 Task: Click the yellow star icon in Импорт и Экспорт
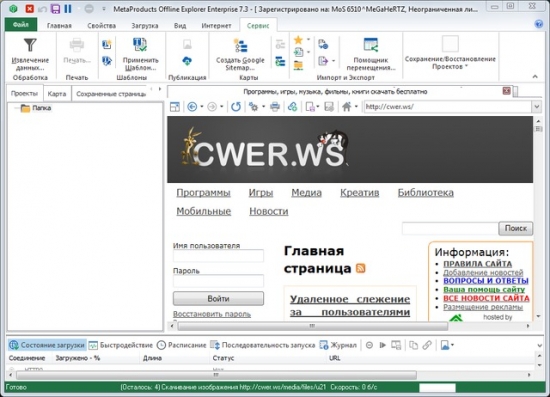[298, 40]
